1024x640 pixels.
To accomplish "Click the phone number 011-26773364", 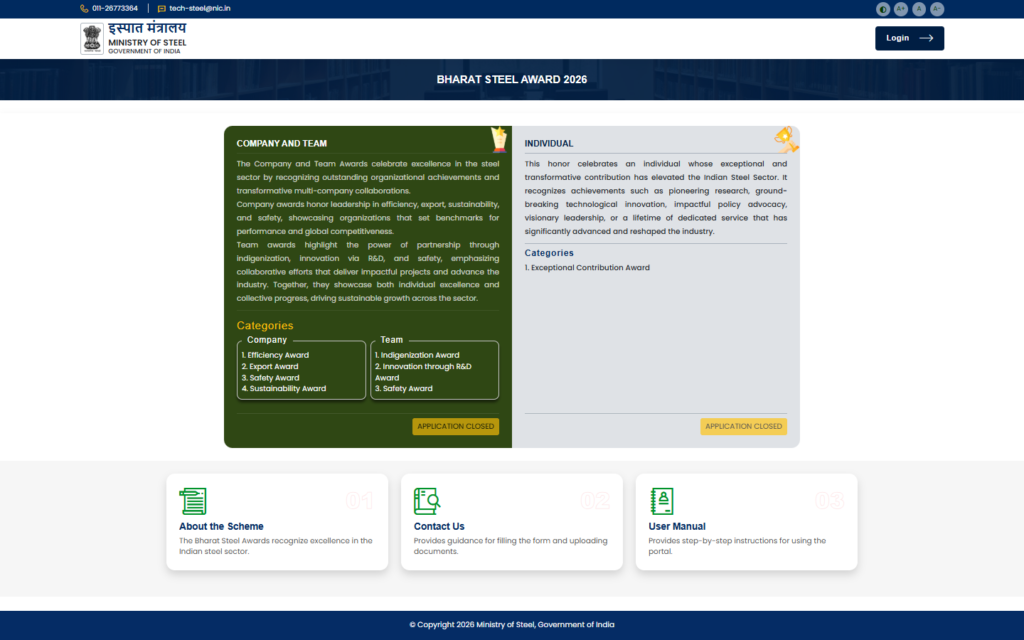I will 115,8.
